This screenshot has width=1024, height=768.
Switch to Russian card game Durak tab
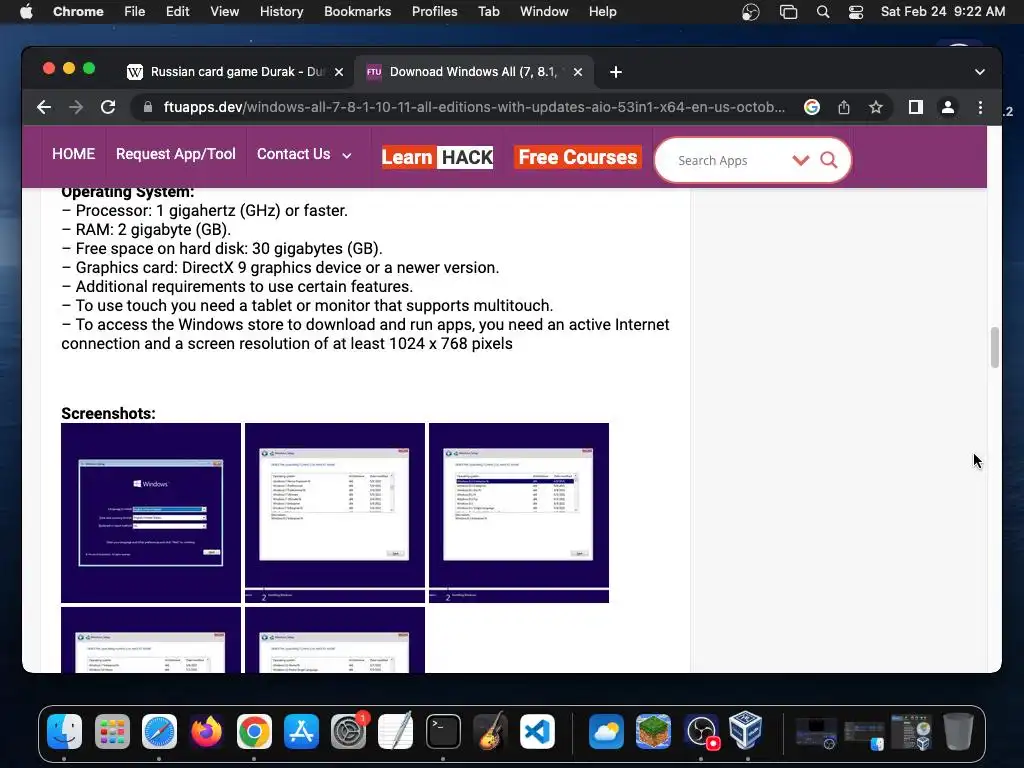[234, 72]
